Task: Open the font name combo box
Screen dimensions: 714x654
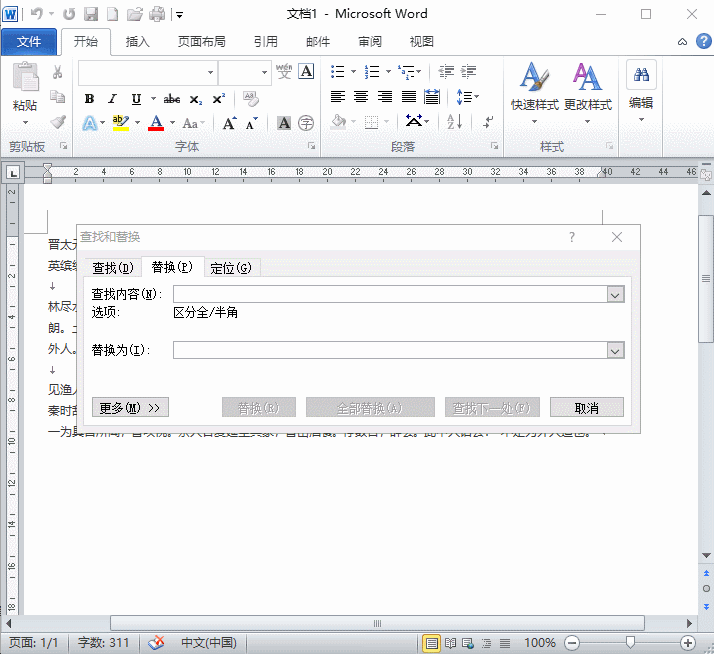Action: pos(148,72)
